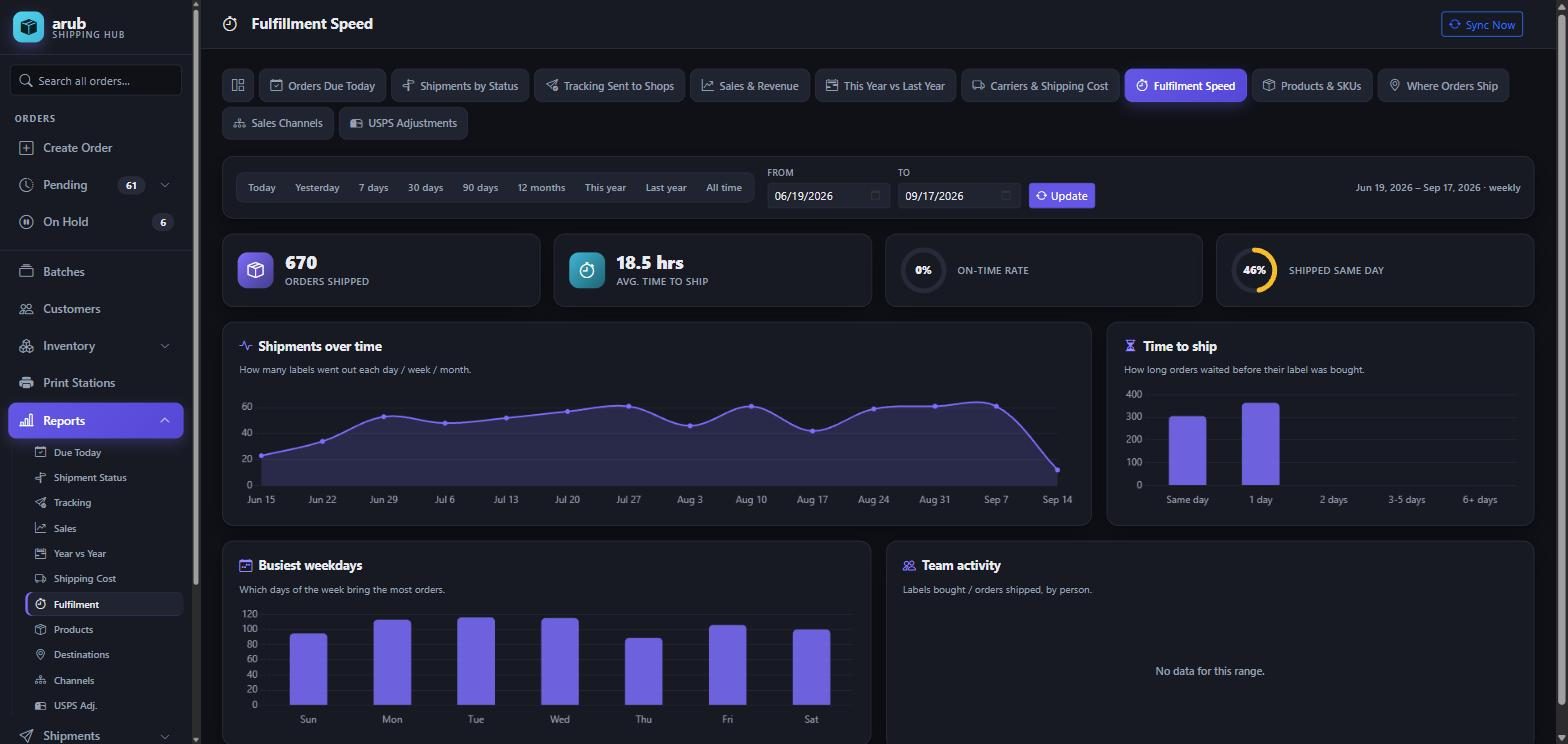Screen dimensions: 1568x744
Task: Click the Shipments paper plane sidebar icon
Action: coord(26,736)
